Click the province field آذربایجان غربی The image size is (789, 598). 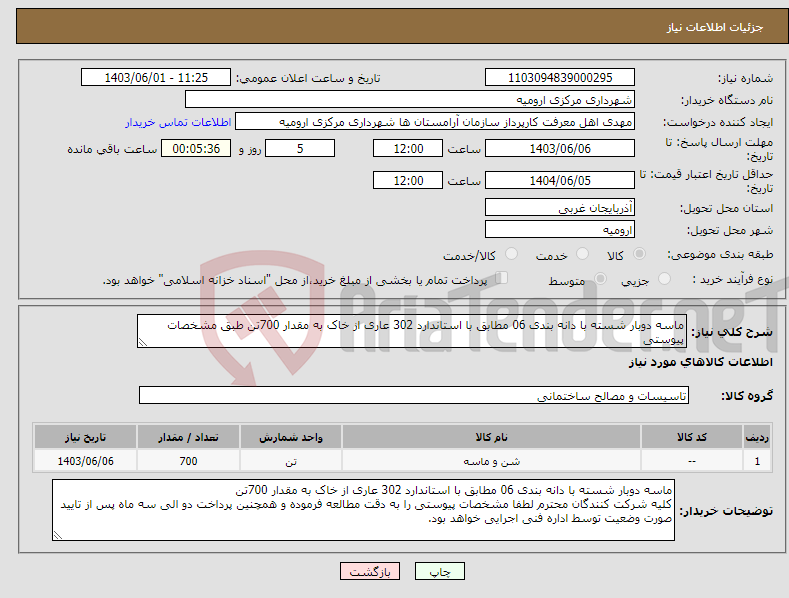[x=560, y=207]
